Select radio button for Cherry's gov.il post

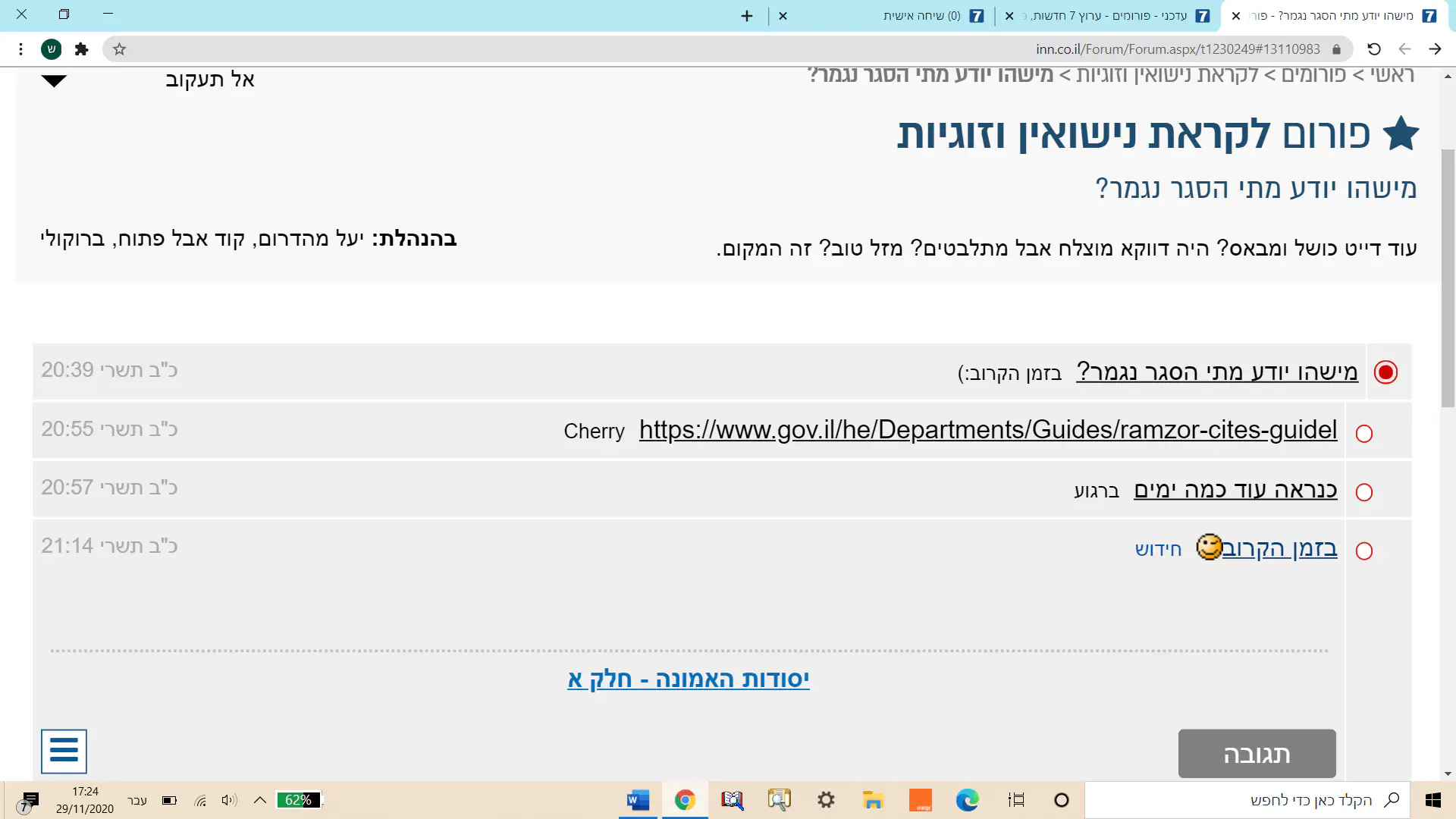point(1363,434)
